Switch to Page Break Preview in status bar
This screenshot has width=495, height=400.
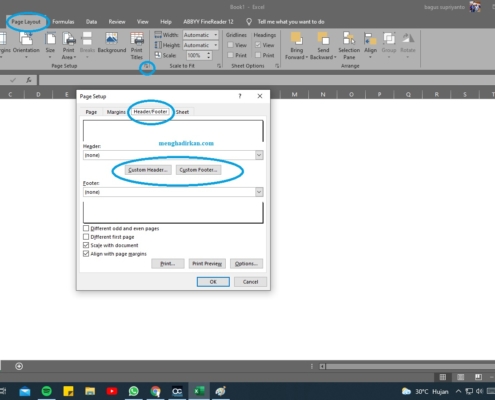tap(478, 377)
